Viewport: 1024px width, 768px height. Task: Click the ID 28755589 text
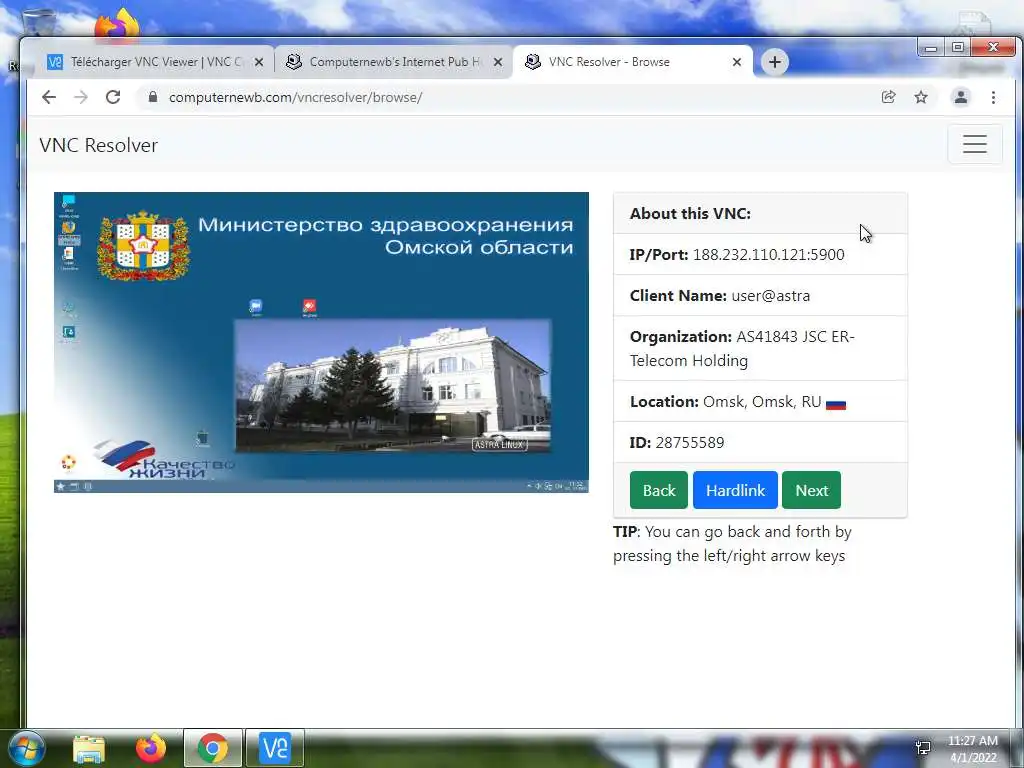[677, 443]
